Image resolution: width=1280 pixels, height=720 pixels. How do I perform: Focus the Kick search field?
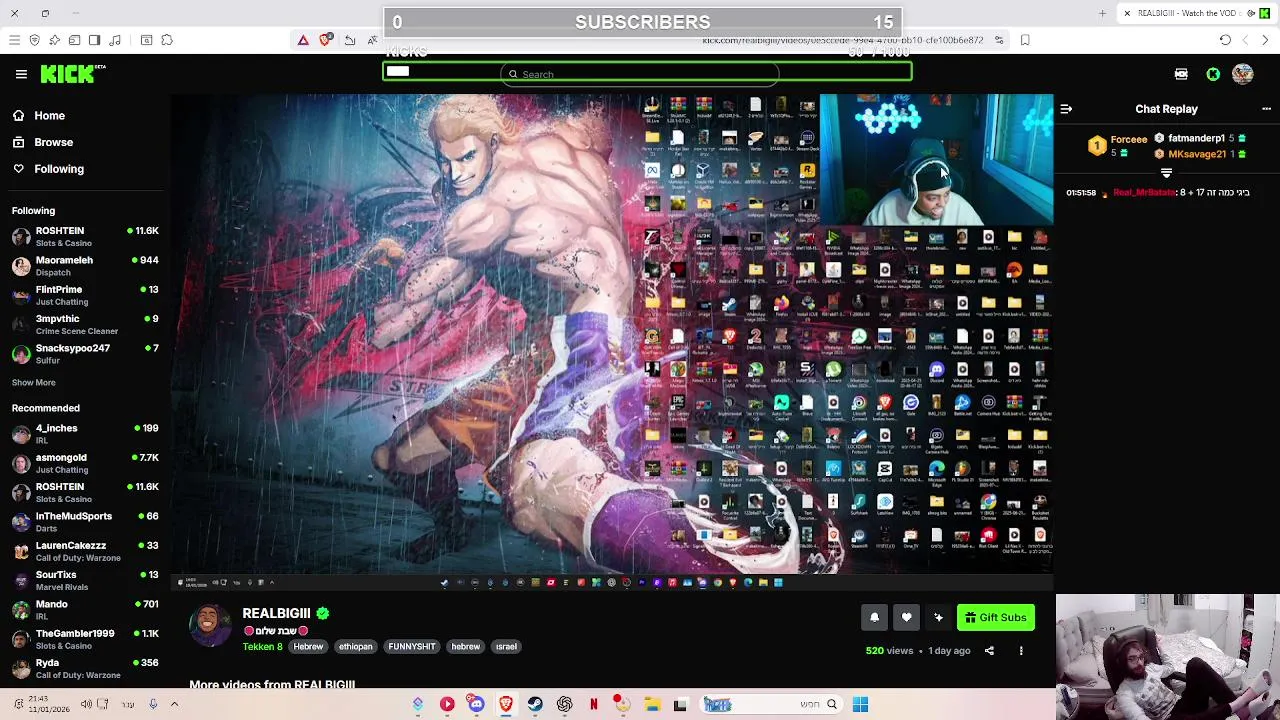pyautogui.click(x=640, y=74)
